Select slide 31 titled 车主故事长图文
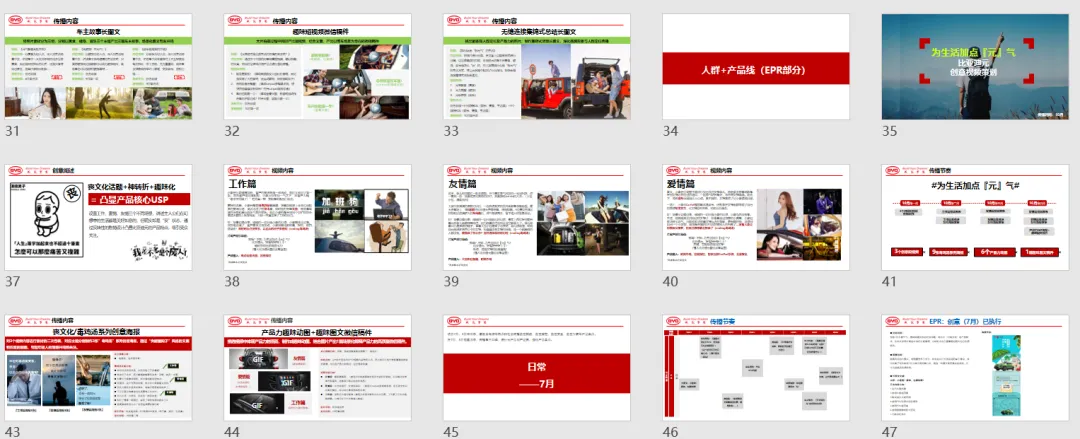This screenshot has height=439, width=1080. (98, 67)
